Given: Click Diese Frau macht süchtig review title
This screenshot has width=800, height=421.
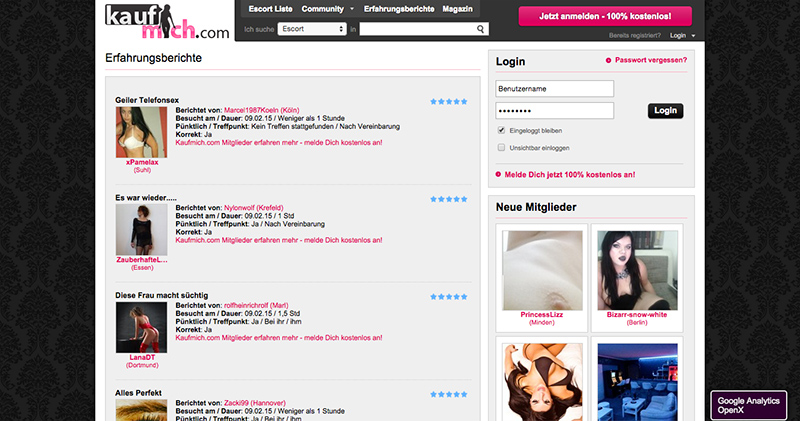Looking at the screenshot, I should (161, 295).
